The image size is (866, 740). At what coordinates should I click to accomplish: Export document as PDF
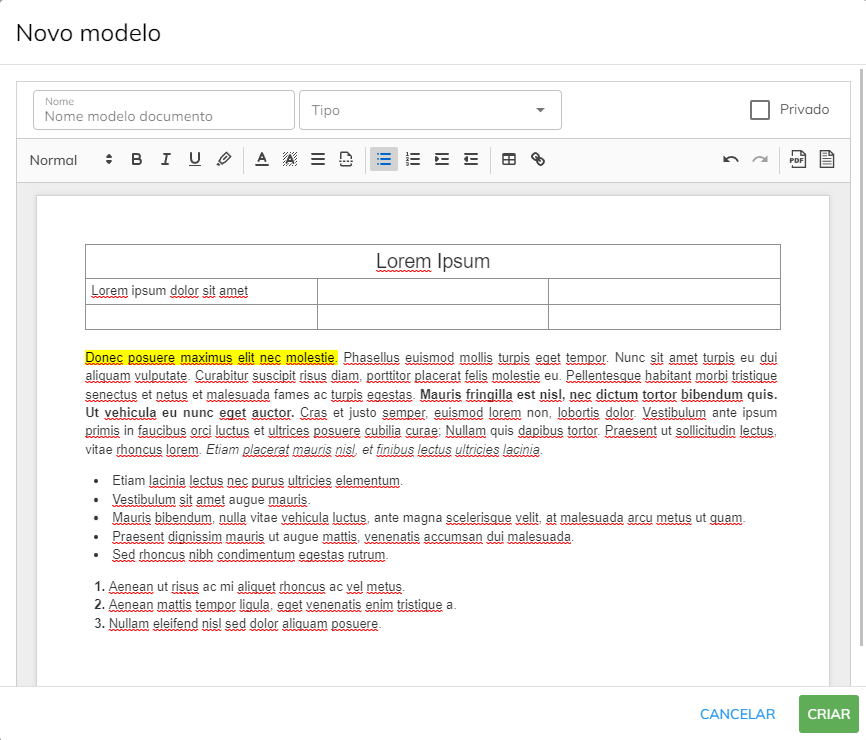797,159
